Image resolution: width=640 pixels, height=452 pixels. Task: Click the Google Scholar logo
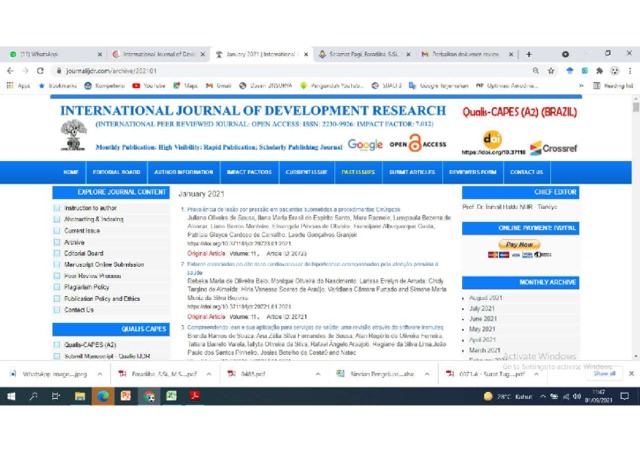tap(365, 144)
